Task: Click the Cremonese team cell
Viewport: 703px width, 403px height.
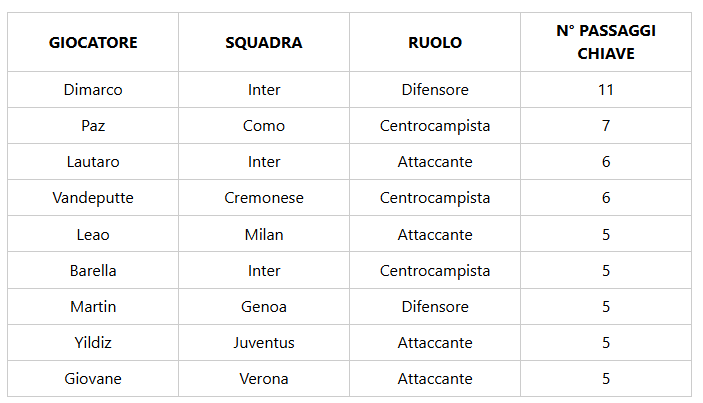Action: point(264,198)
